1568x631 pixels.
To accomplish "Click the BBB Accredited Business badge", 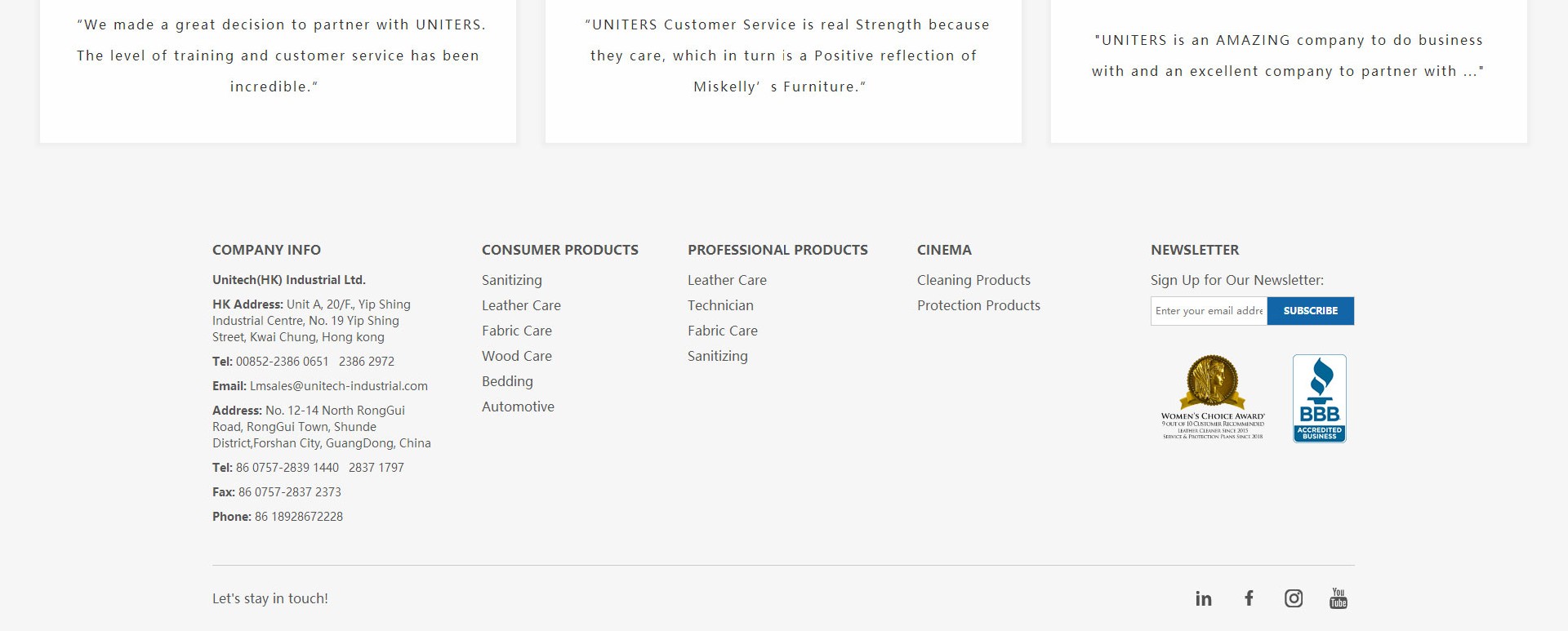I will [1319, 398].
